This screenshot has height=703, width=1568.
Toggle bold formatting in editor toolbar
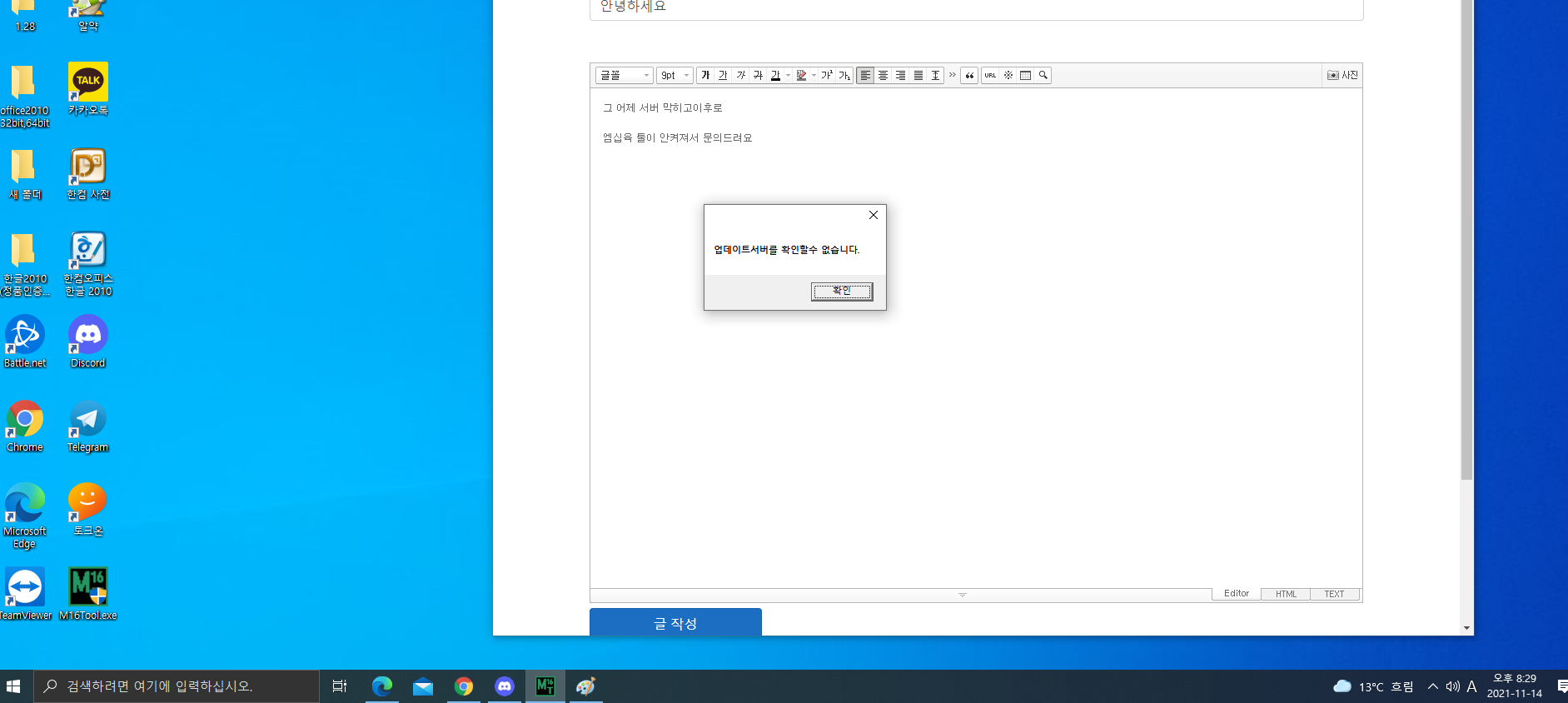tap(705, 76)
